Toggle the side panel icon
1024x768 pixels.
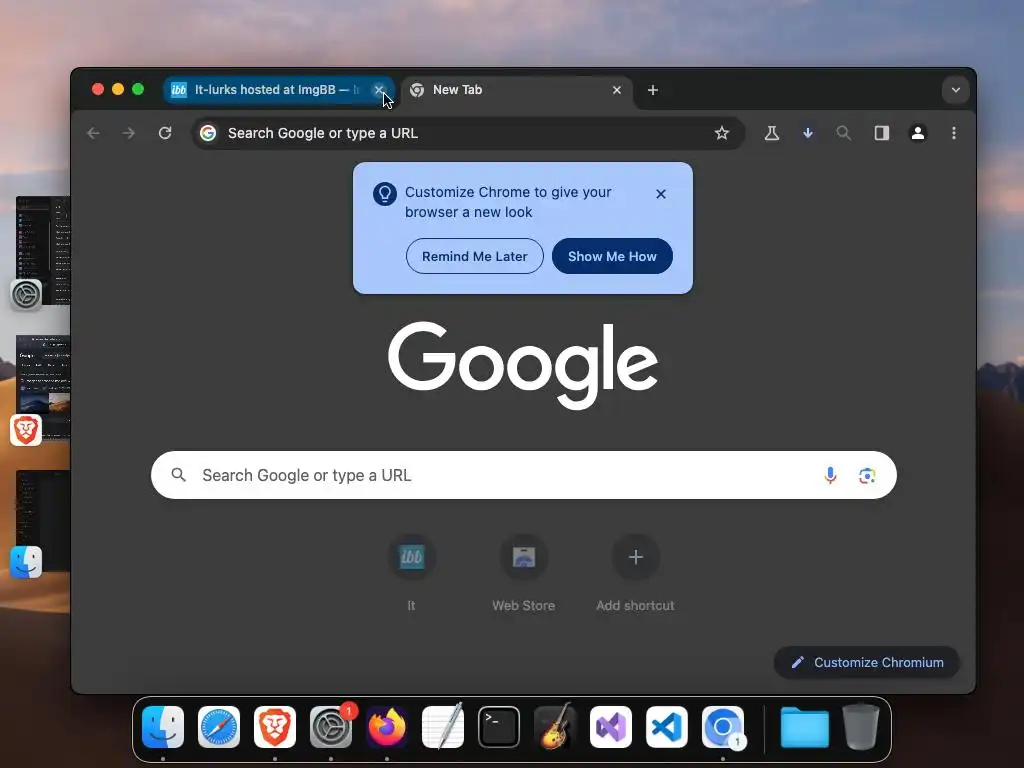tap(882, 133)
